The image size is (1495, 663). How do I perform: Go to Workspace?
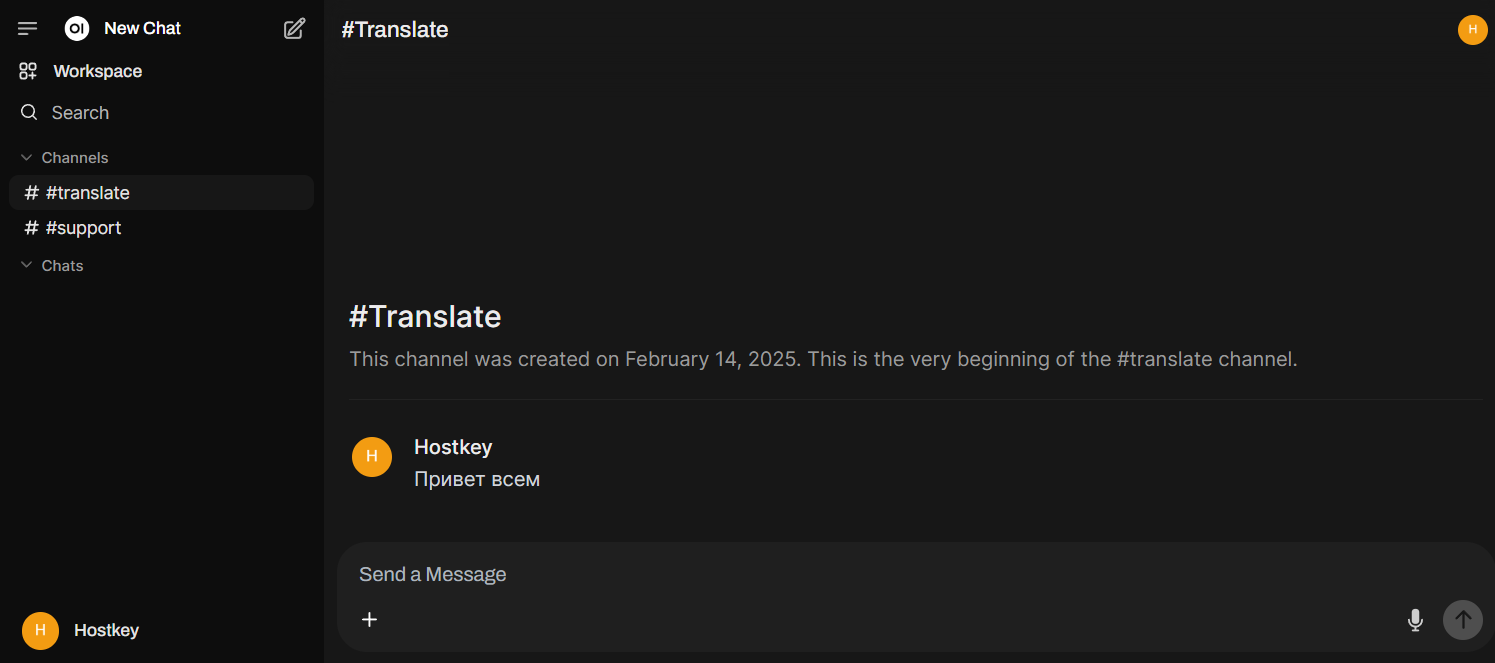(98, 71)
